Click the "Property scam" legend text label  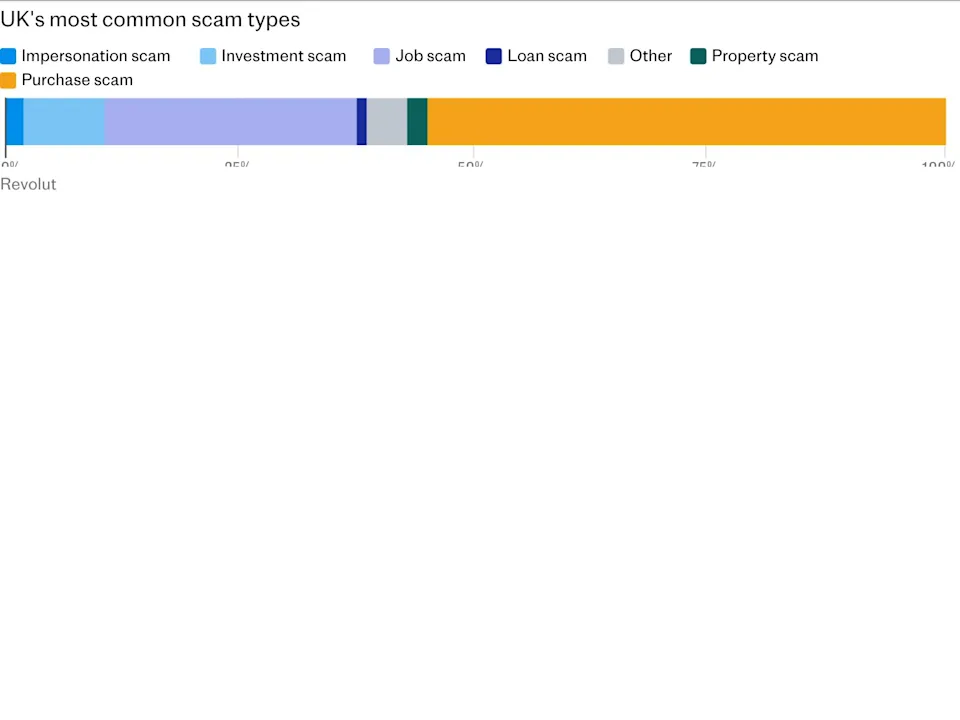764,56
